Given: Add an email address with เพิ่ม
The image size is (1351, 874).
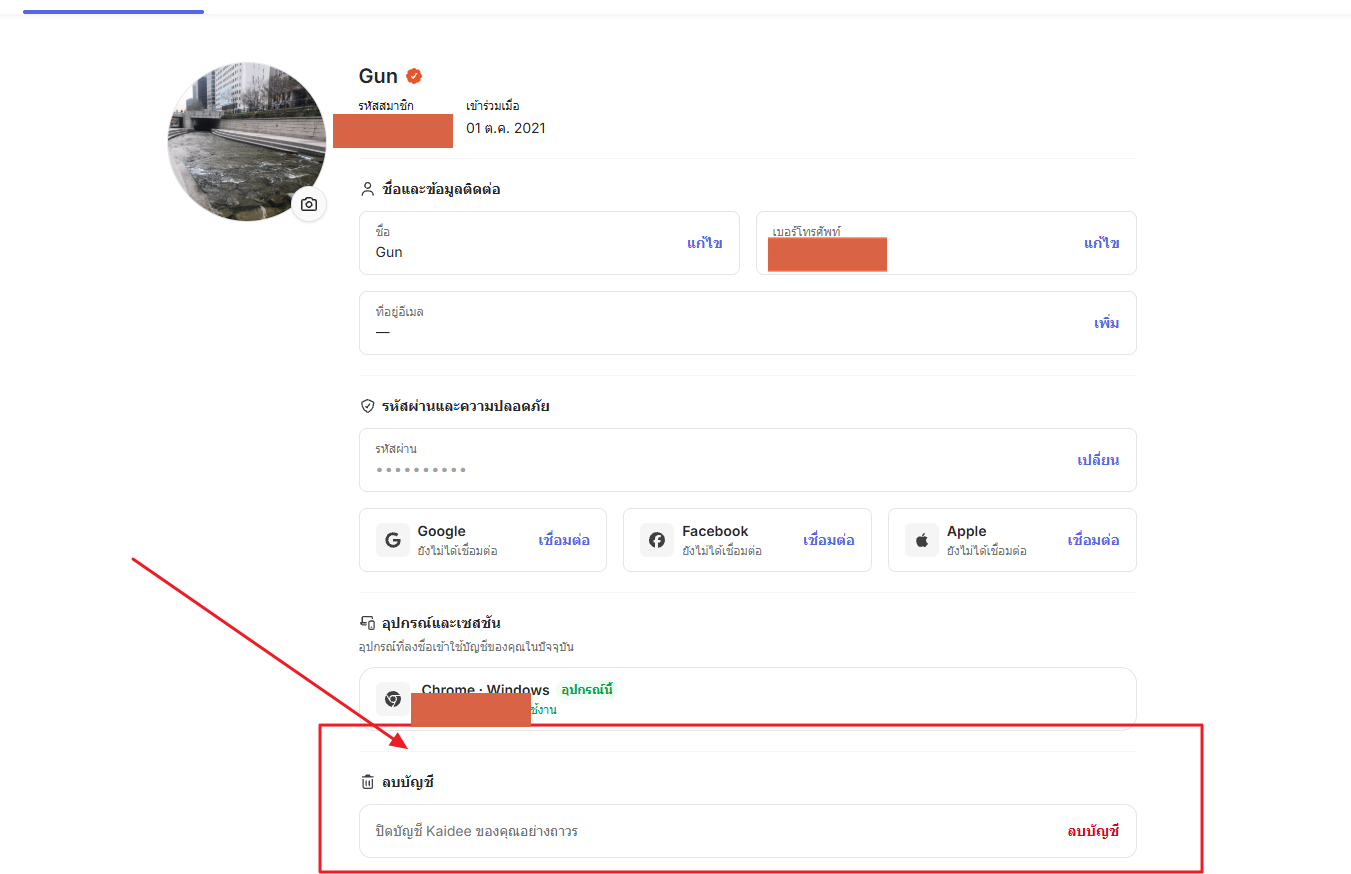Looking at the screenshot, I should pos(1107,323).
